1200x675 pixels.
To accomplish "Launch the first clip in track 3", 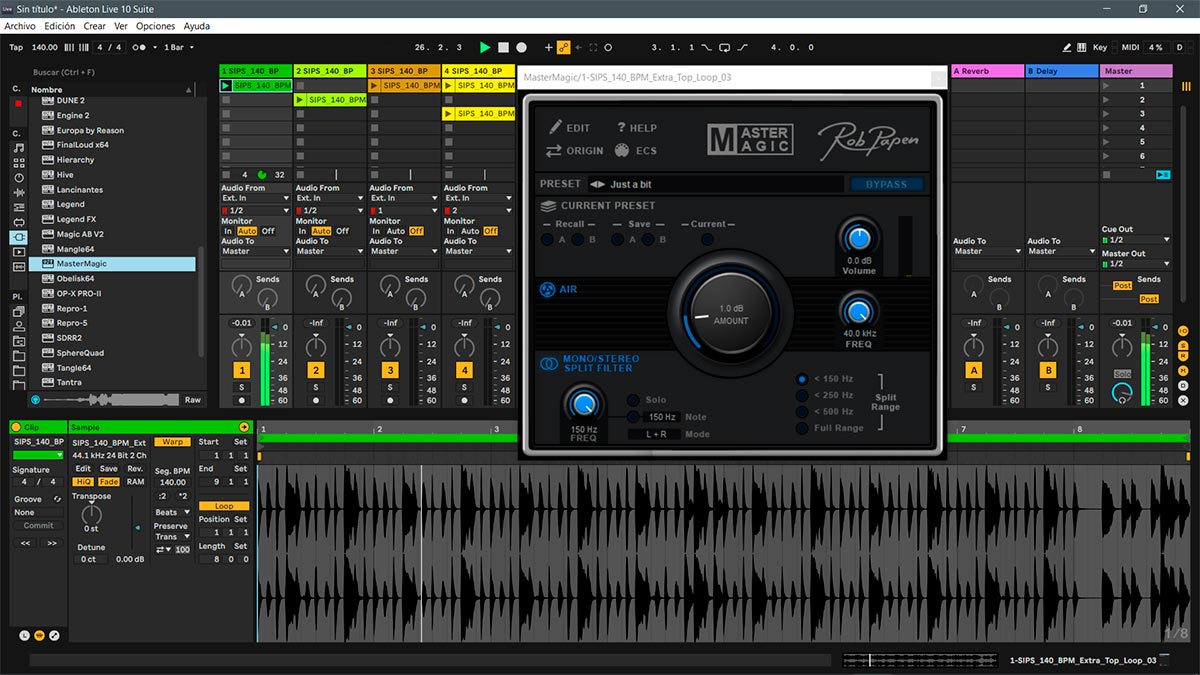I will click(375, 86).
